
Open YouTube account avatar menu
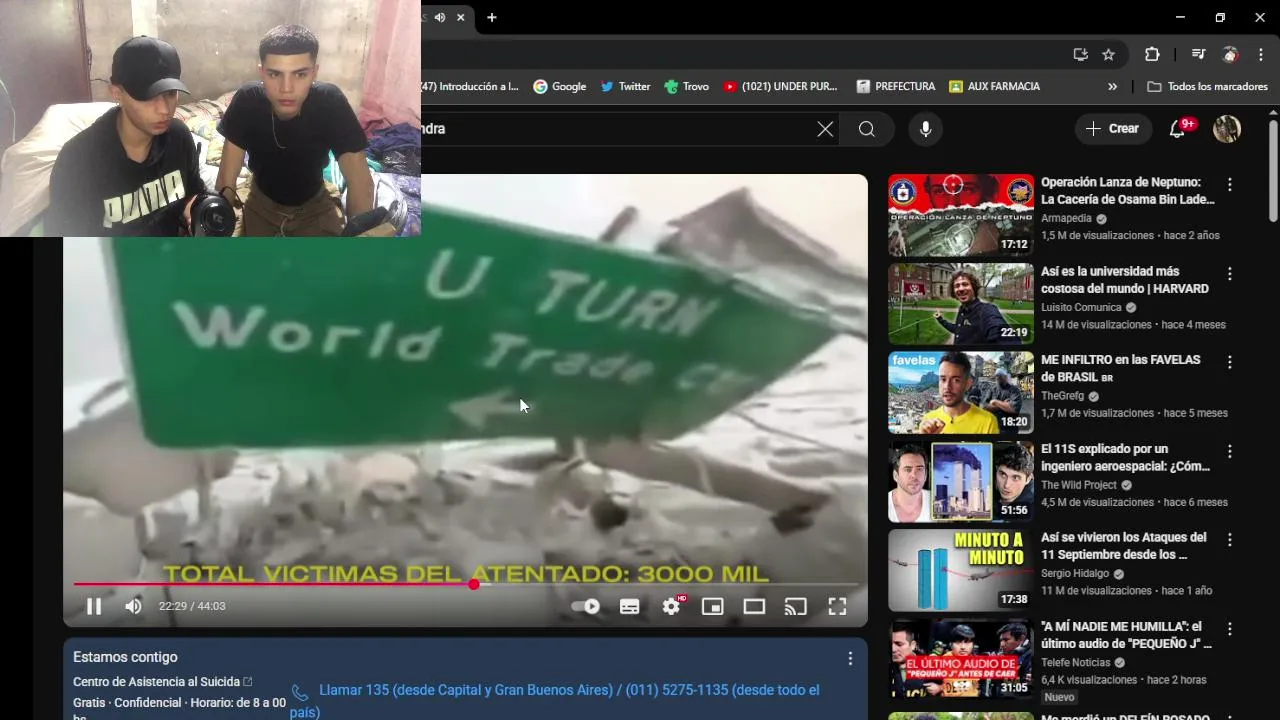pos(1227,129)
